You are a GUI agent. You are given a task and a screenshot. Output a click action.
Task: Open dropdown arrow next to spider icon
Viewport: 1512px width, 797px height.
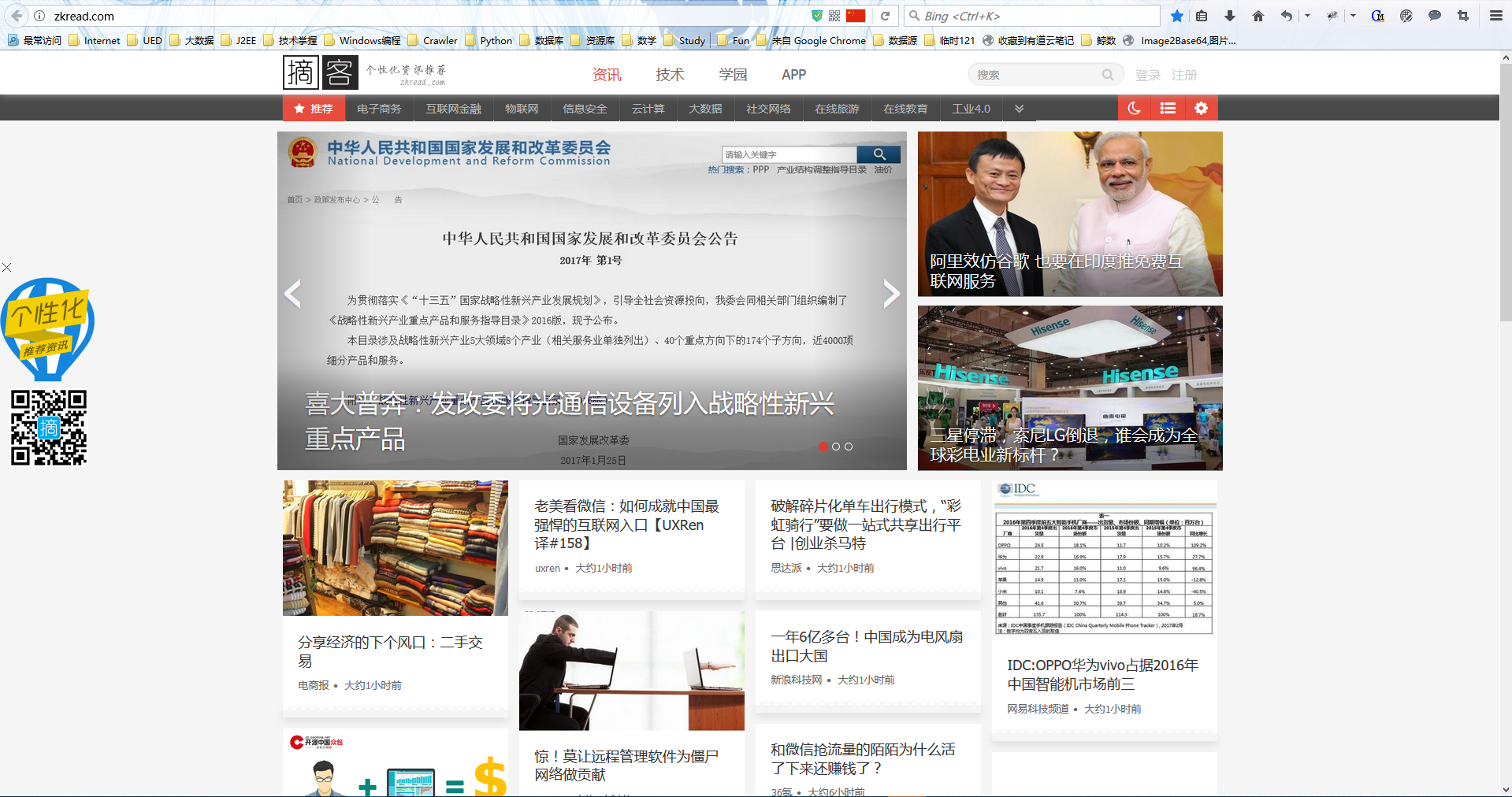[1353, 16]
